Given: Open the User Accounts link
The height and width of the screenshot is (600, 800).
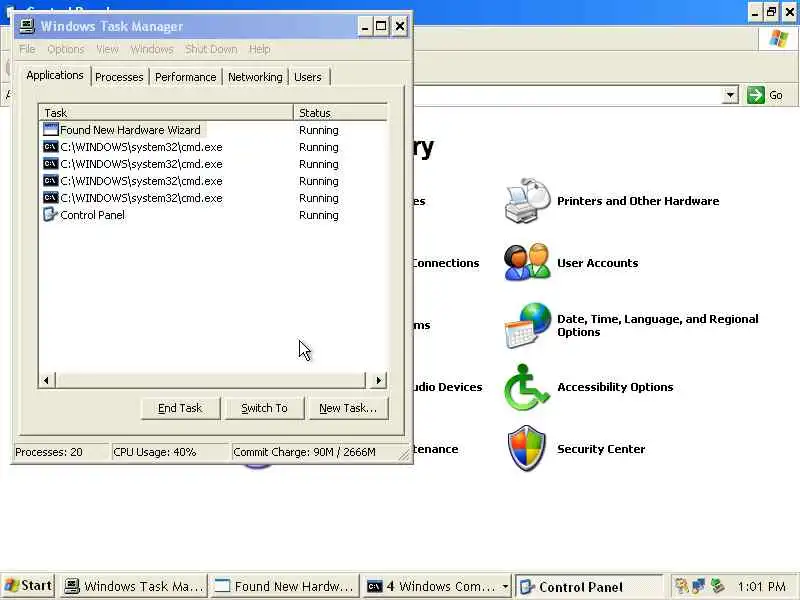Looking at the screenshot, I should click(597, 263).
